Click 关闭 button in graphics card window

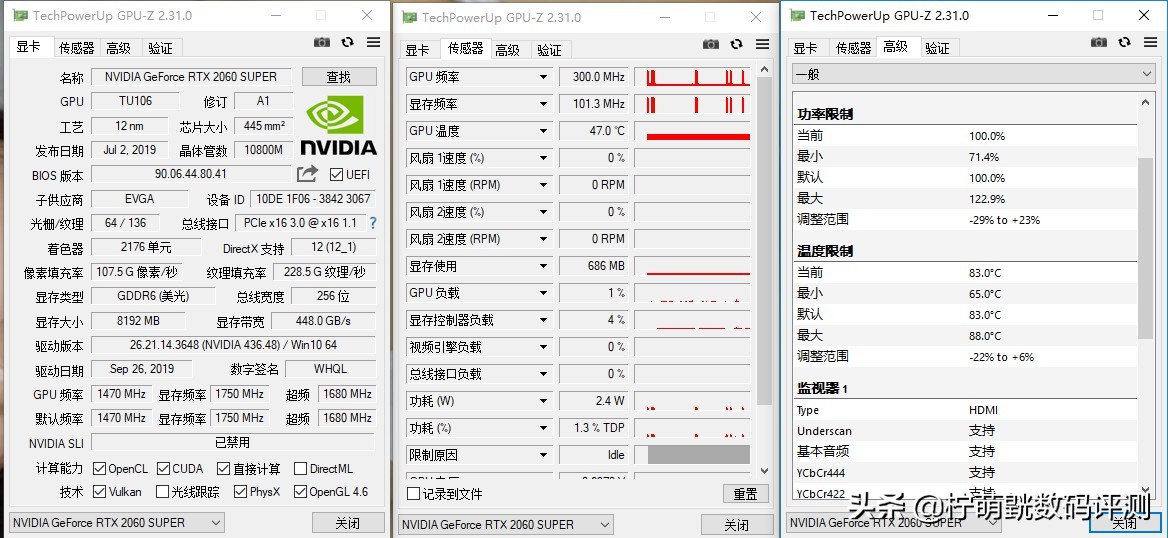[x=347, y=522]
